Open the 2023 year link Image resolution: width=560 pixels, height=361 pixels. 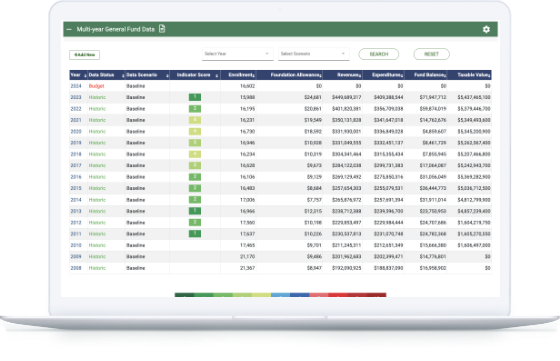click(x=76, y=97)
